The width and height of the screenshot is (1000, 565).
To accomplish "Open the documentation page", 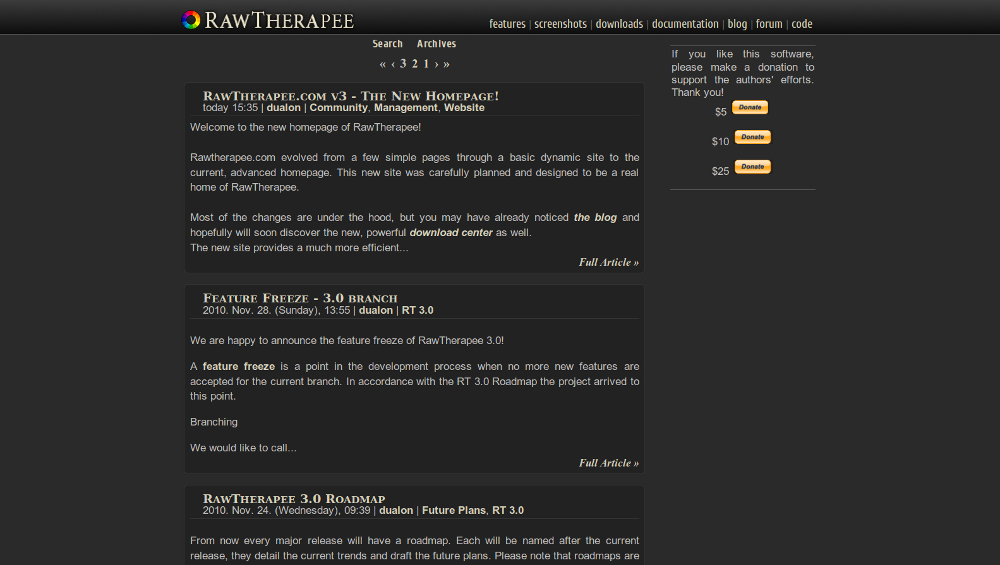I will pyautogui.click(x=684, y=24).
